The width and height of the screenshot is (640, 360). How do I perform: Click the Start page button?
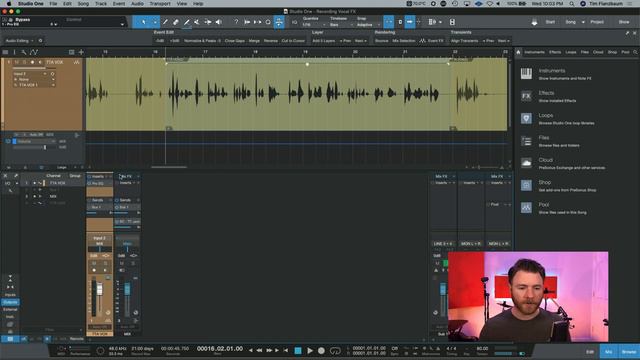[x=550, y=22]
